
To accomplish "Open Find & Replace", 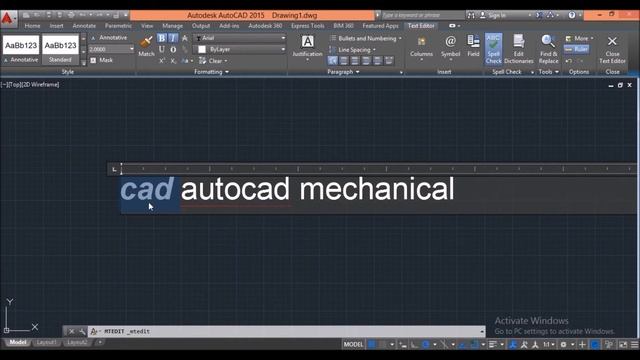I will [x=548, y=49].
